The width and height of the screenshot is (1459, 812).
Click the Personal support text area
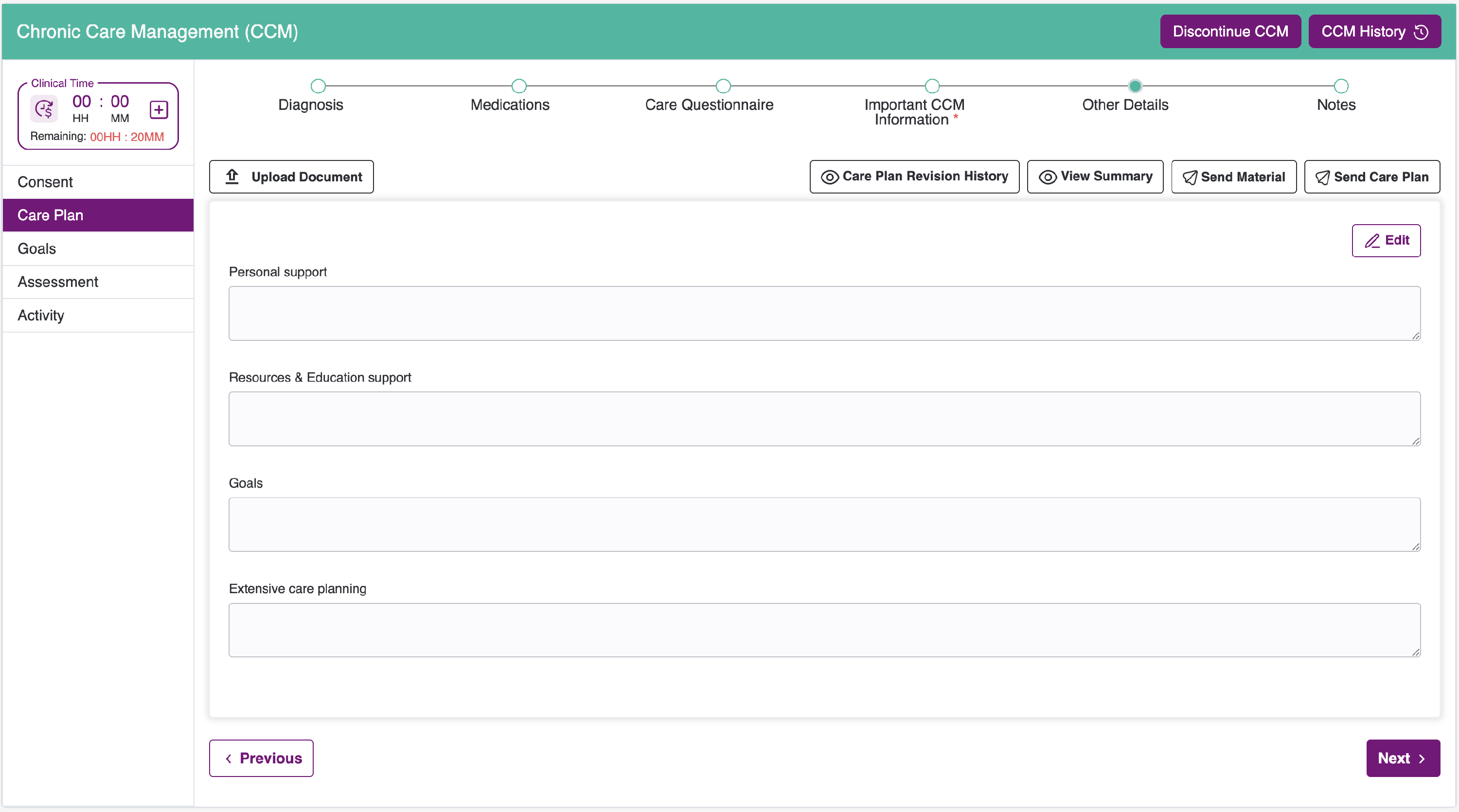824,313
